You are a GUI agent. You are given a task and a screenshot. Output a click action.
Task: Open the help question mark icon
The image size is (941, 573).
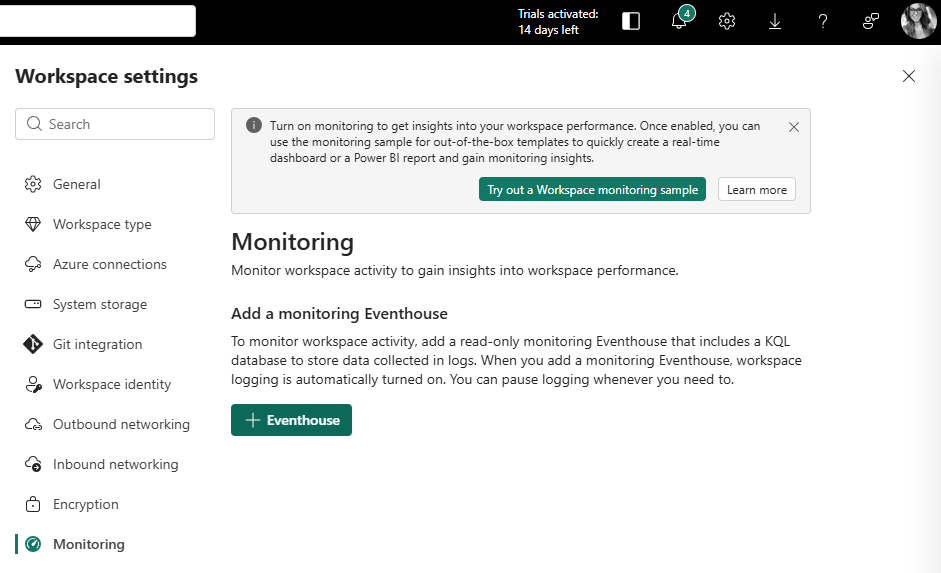[x=823, y=22]
